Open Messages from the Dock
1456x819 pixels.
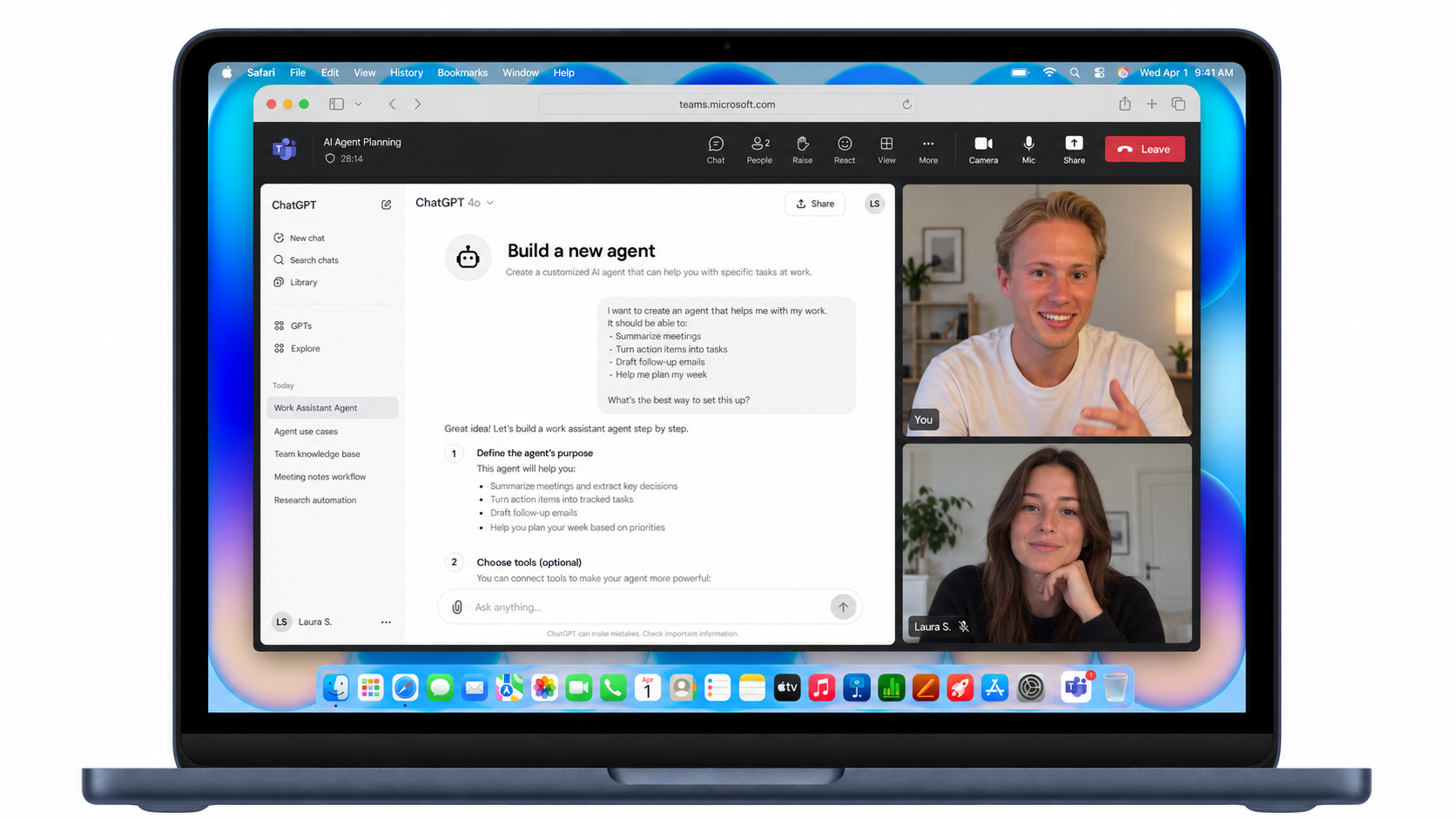pos(440,688)
